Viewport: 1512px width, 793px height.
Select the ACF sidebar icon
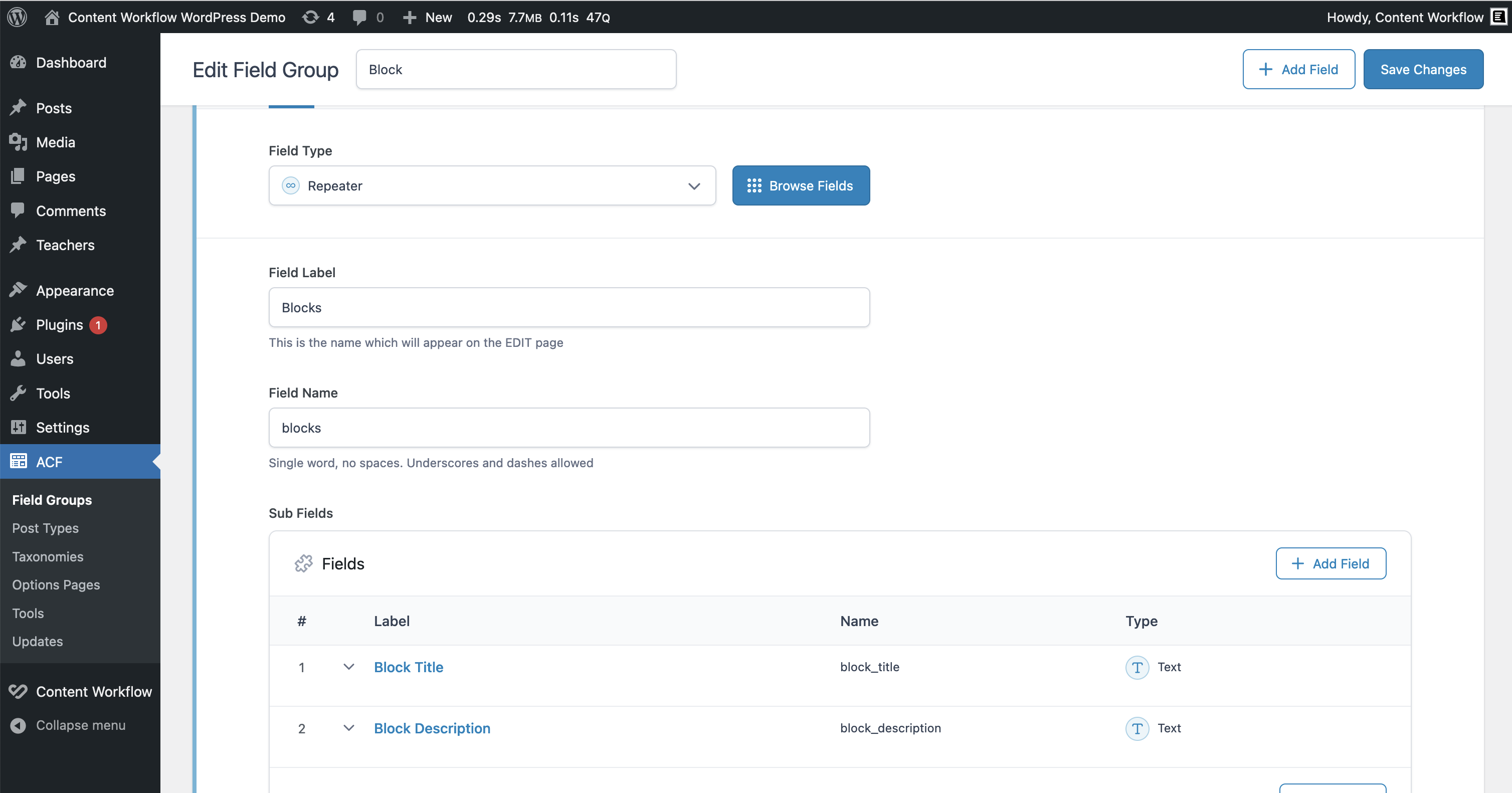[18, 461]
